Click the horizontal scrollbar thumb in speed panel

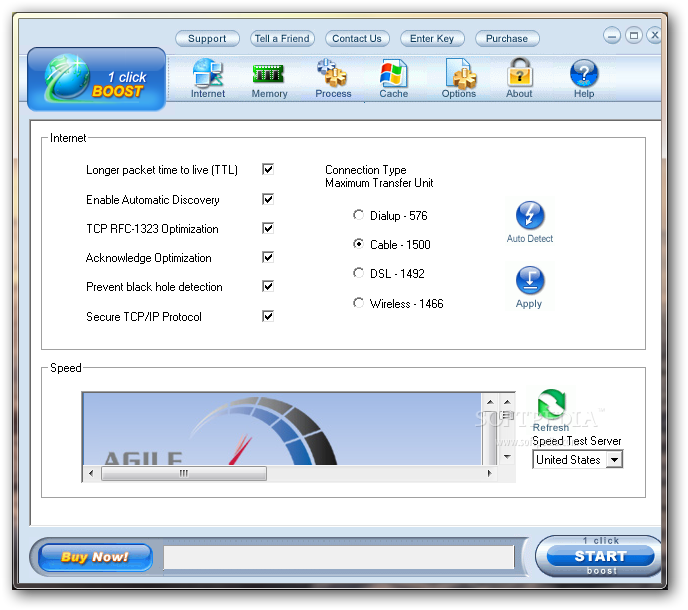tap(184, 474)
